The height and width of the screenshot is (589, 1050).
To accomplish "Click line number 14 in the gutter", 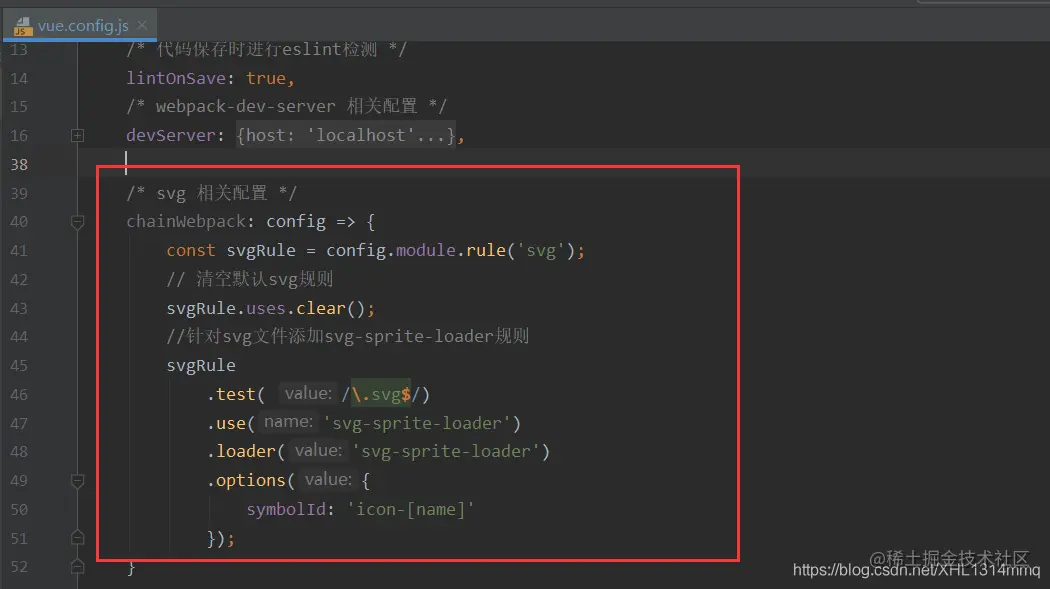I will (19, 78).
